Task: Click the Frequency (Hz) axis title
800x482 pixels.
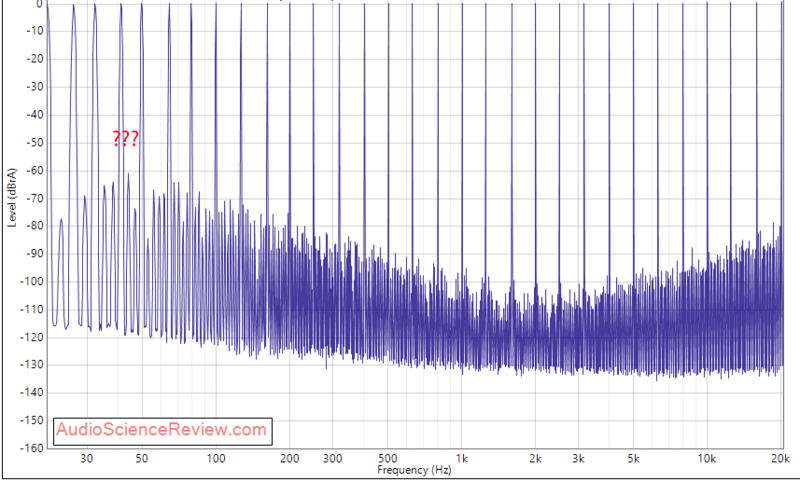Action: [x=414, y=470]
